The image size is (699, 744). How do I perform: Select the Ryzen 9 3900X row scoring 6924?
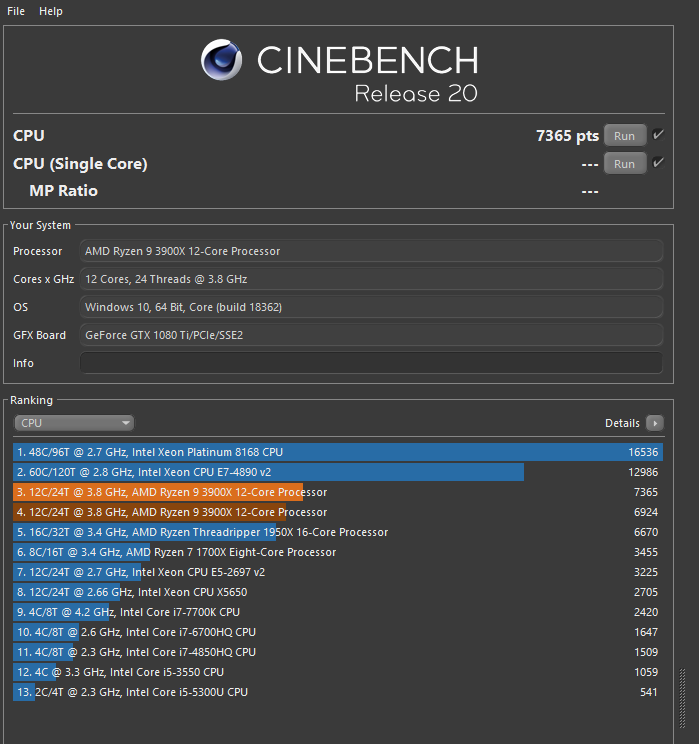[x=338, y=512]
